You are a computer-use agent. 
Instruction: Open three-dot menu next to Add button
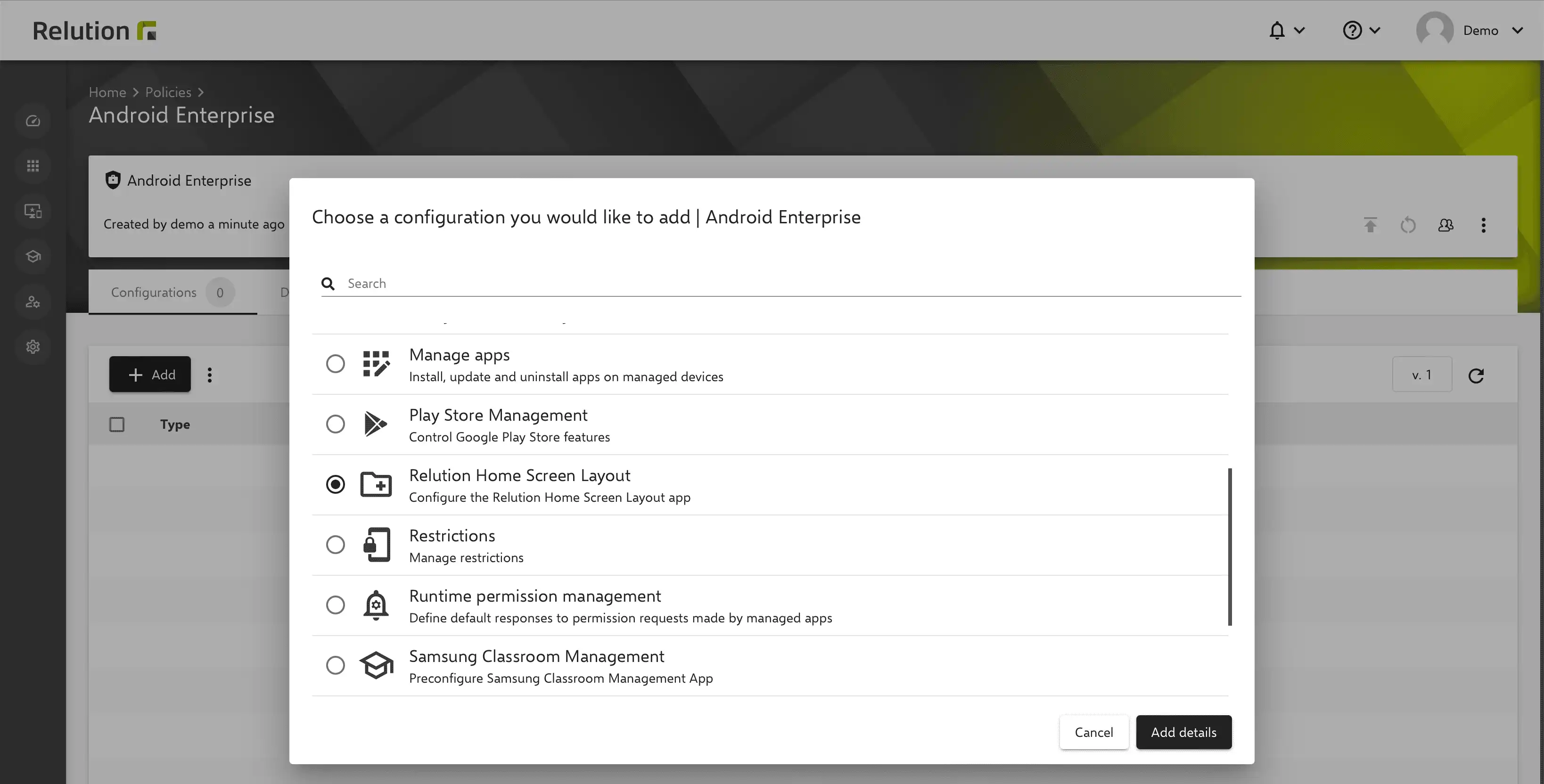(209, 375)
